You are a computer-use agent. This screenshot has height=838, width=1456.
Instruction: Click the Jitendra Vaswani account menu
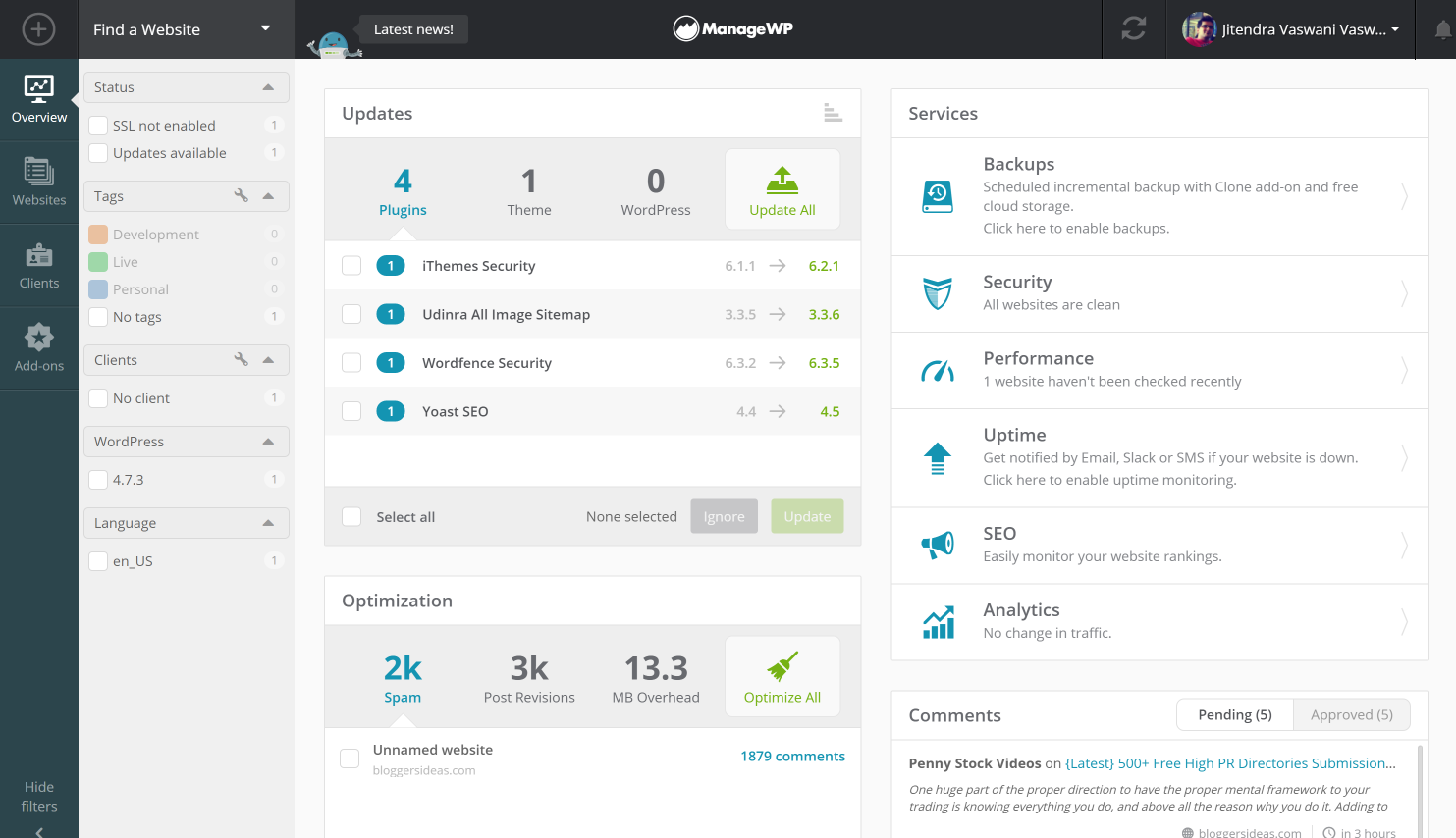(1289, 29)
